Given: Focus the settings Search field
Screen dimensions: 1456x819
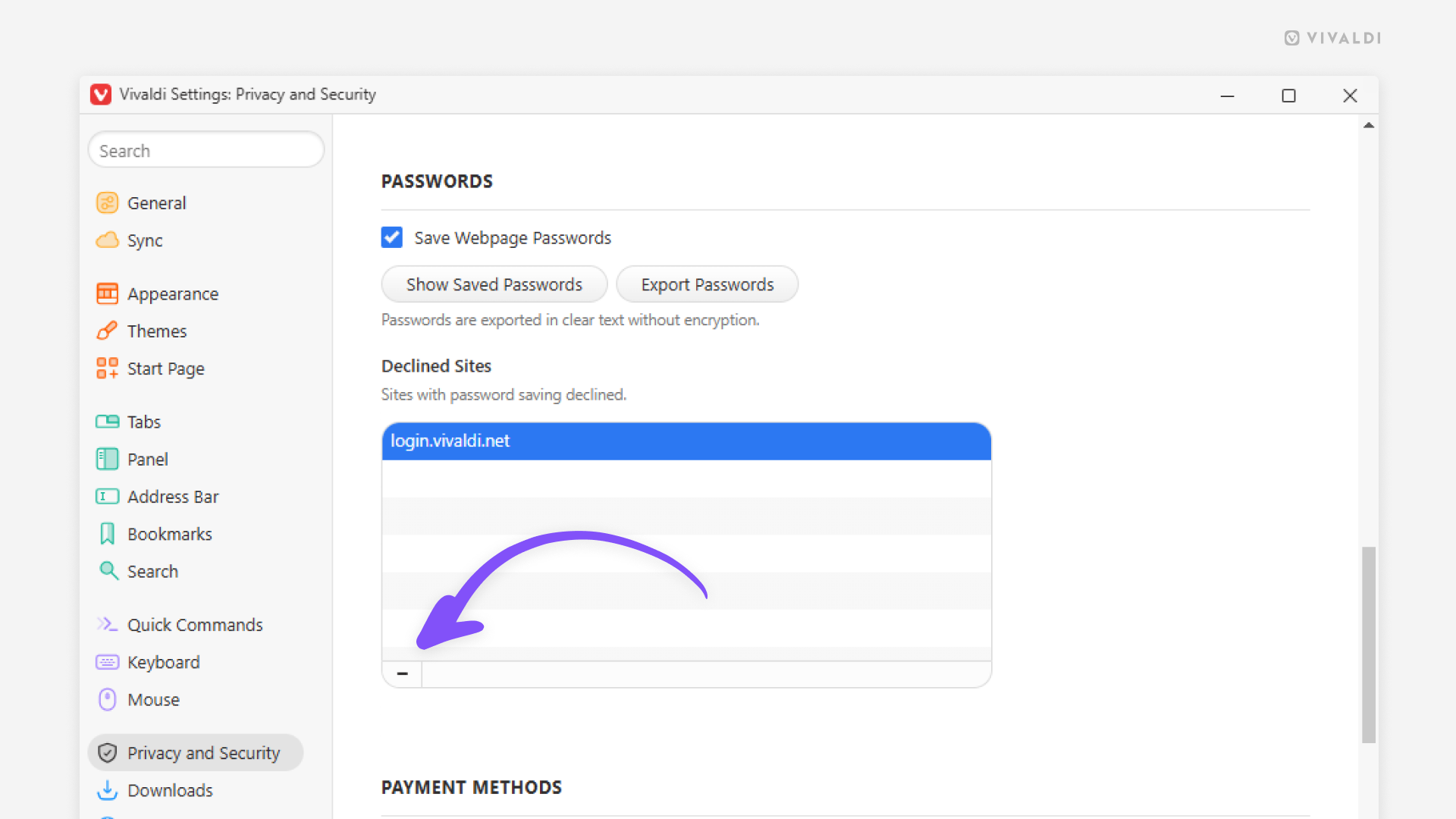Looking at the screenshot, I should (x=206, y=150).
